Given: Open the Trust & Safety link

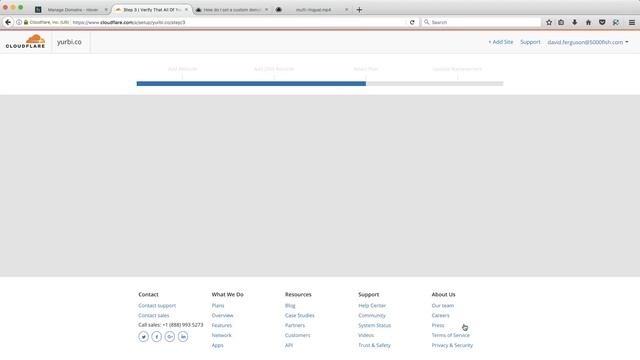Looking at the screenshot, I should click(x=374, y=345).
